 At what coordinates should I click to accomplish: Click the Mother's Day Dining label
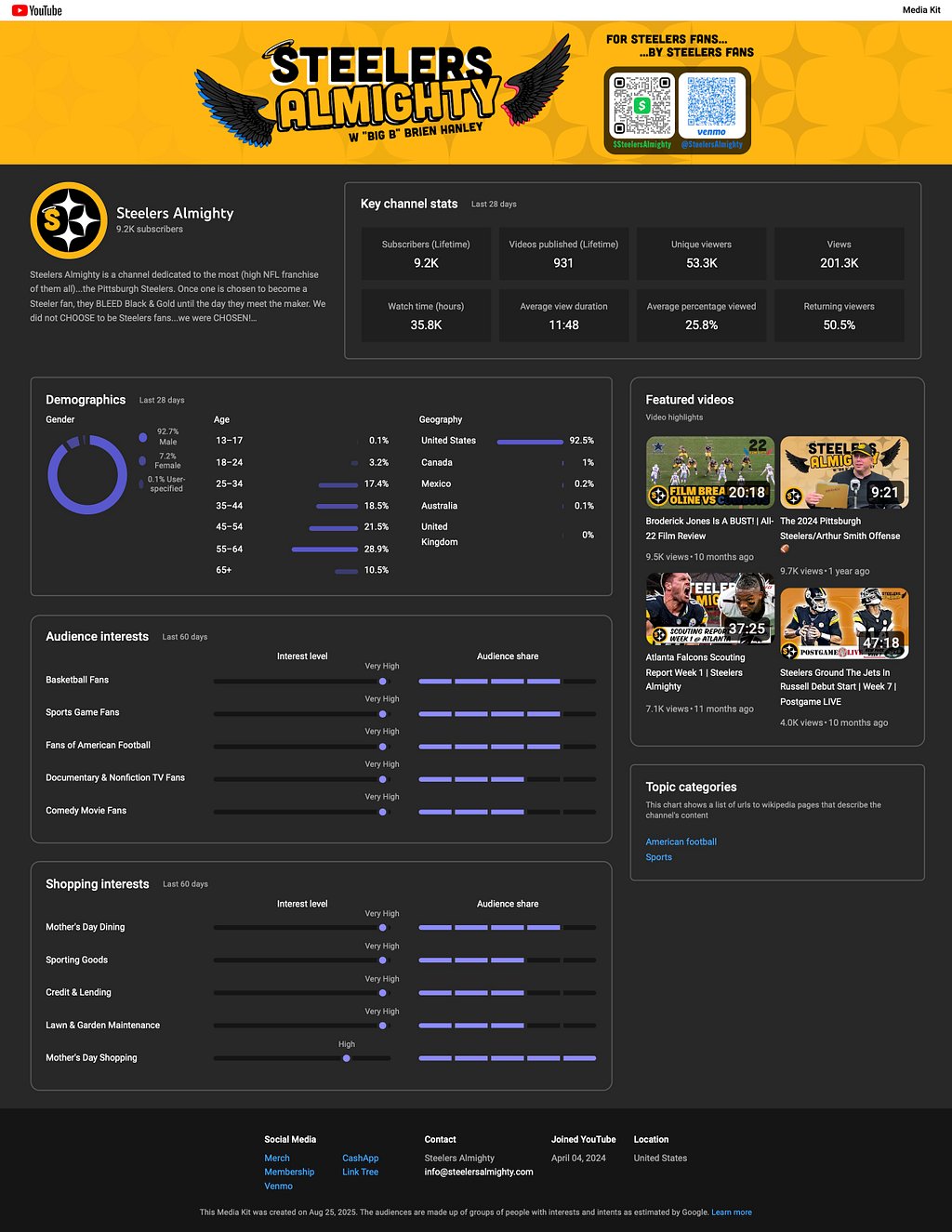[x=85, y=927]
